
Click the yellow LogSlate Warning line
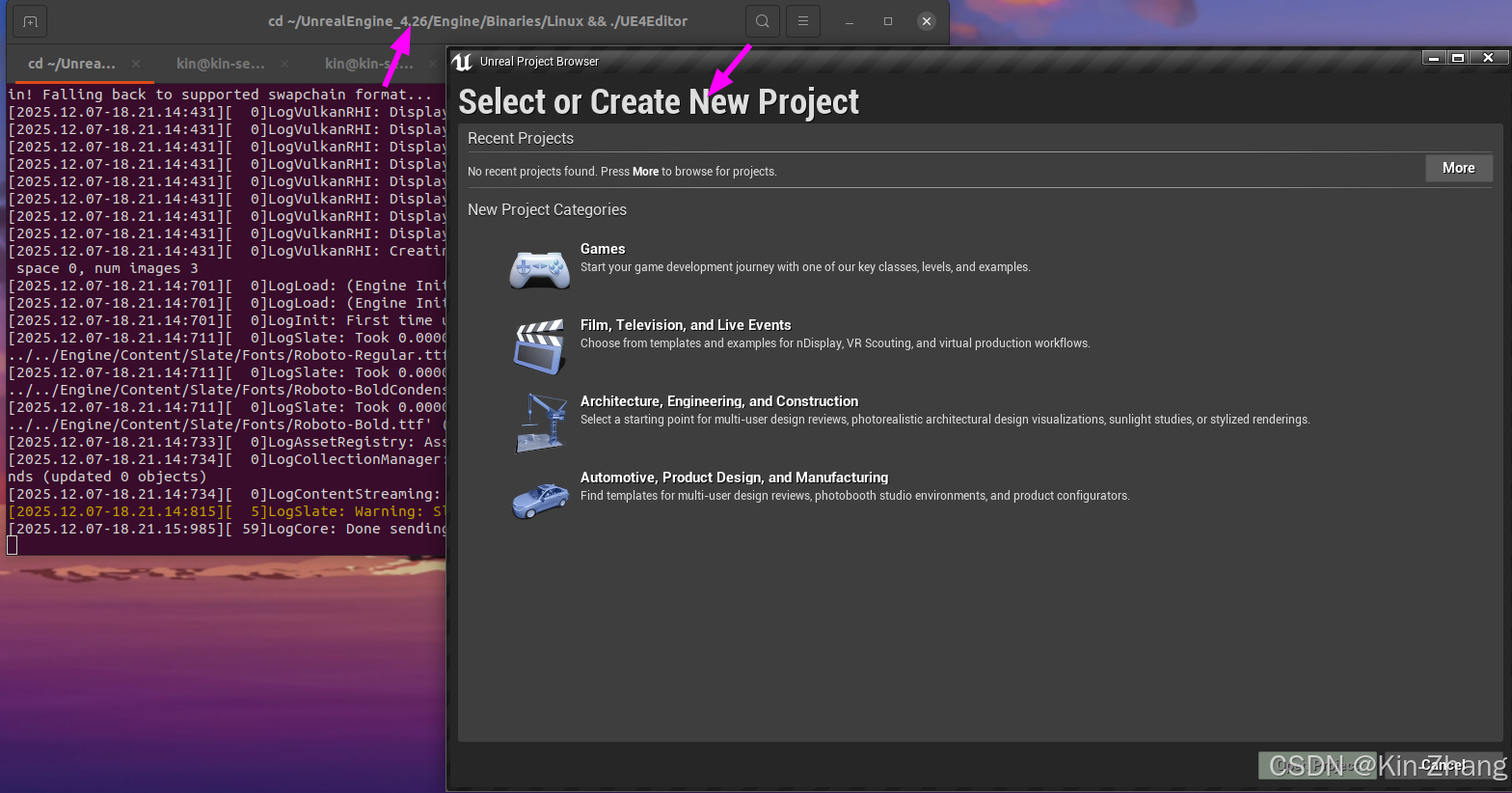pos(226,511)
